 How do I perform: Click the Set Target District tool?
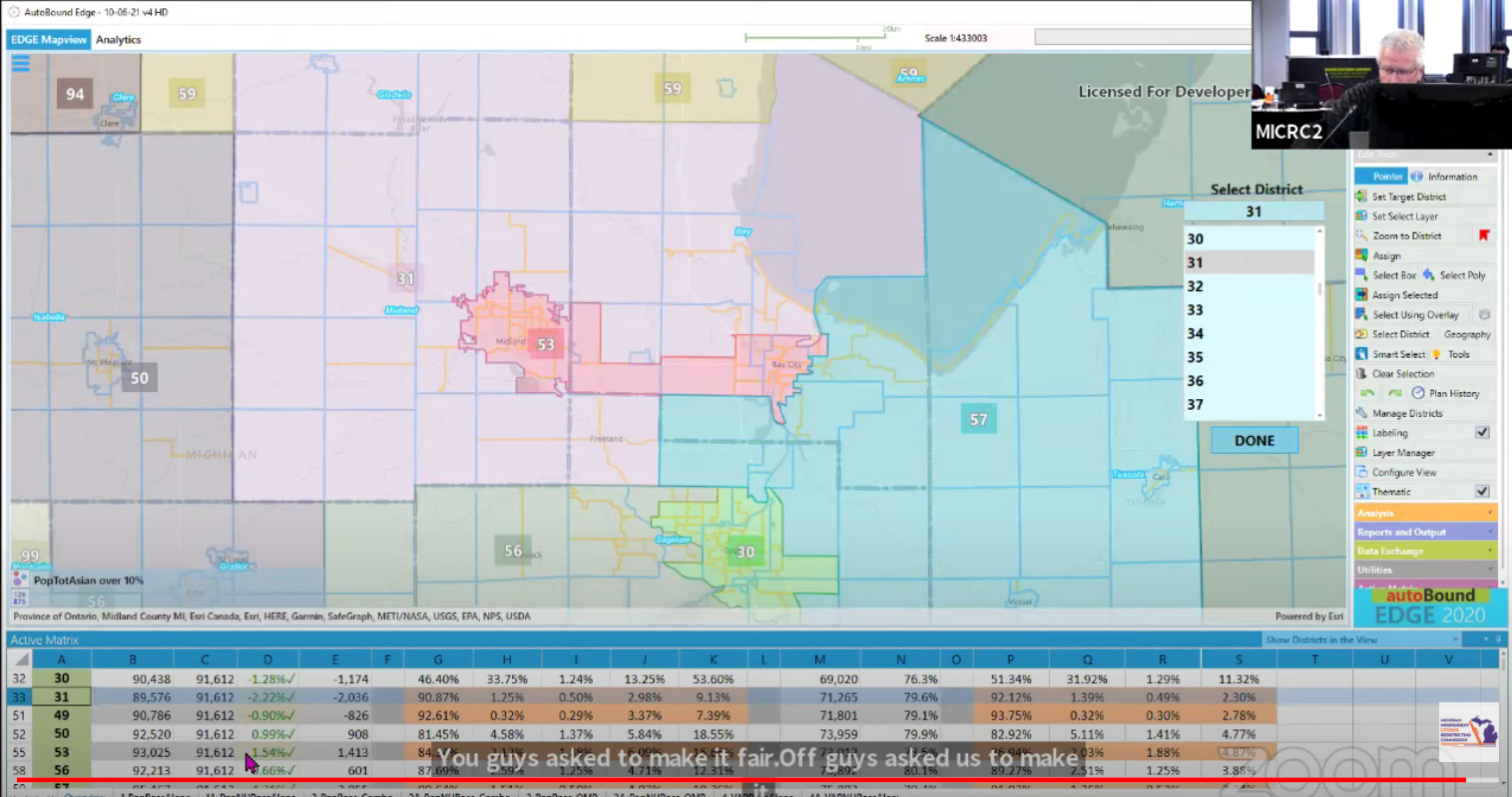pos(1400,197)
